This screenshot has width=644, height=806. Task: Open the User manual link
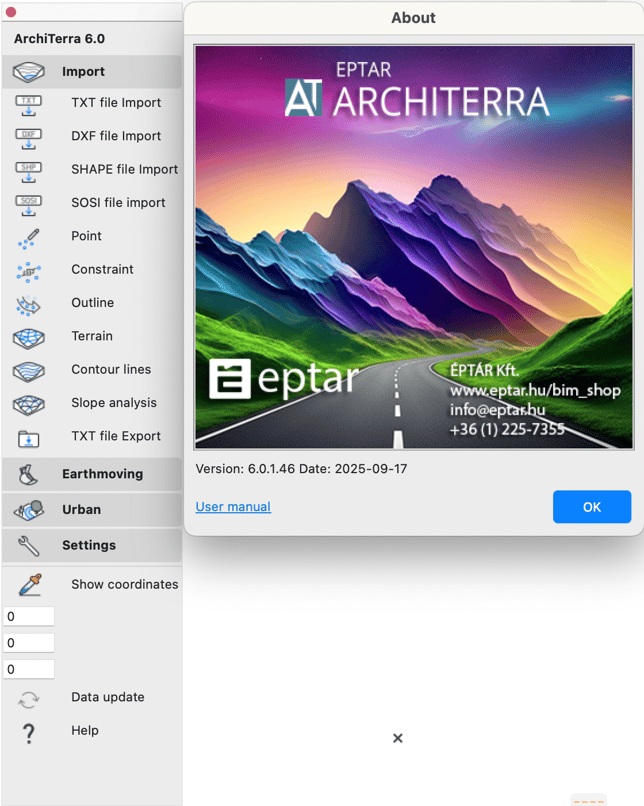[x=233, y=507]
